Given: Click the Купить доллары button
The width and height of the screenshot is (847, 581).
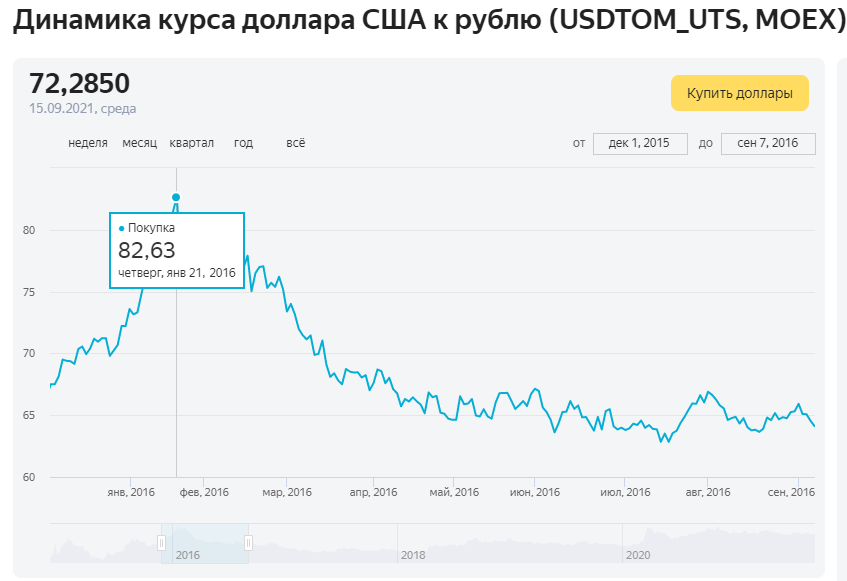Looking at the screenshot, I should point(740,93).
